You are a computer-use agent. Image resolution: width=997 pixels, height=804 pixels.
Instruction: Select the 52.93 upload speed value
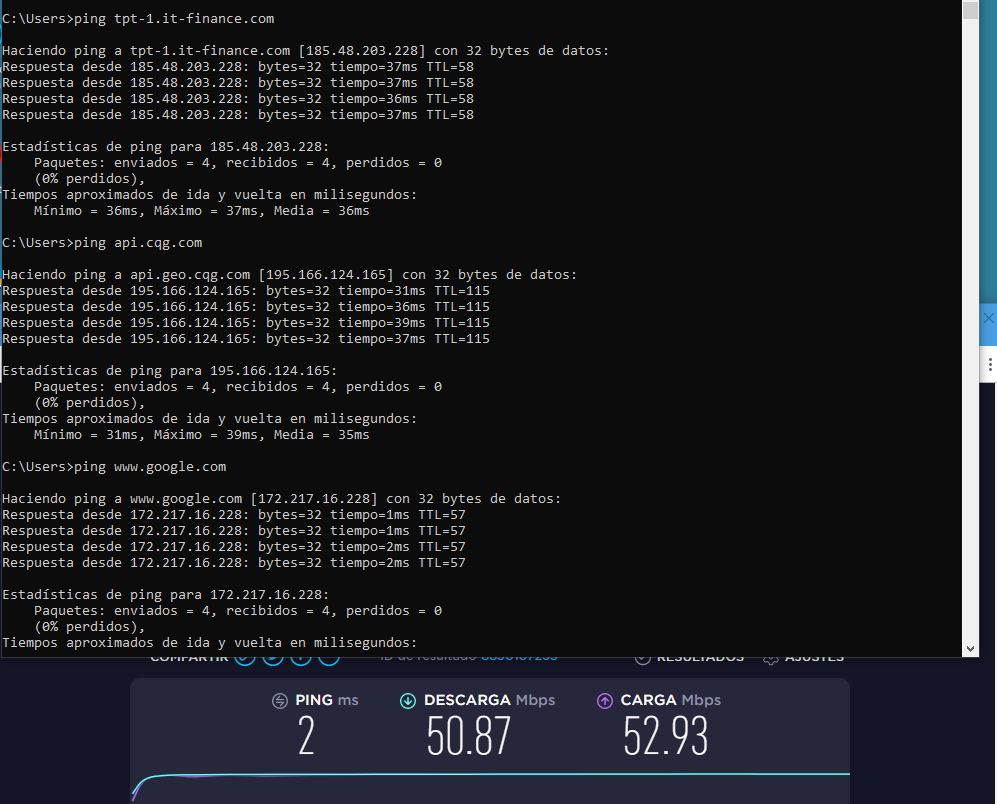pos(665,736)
